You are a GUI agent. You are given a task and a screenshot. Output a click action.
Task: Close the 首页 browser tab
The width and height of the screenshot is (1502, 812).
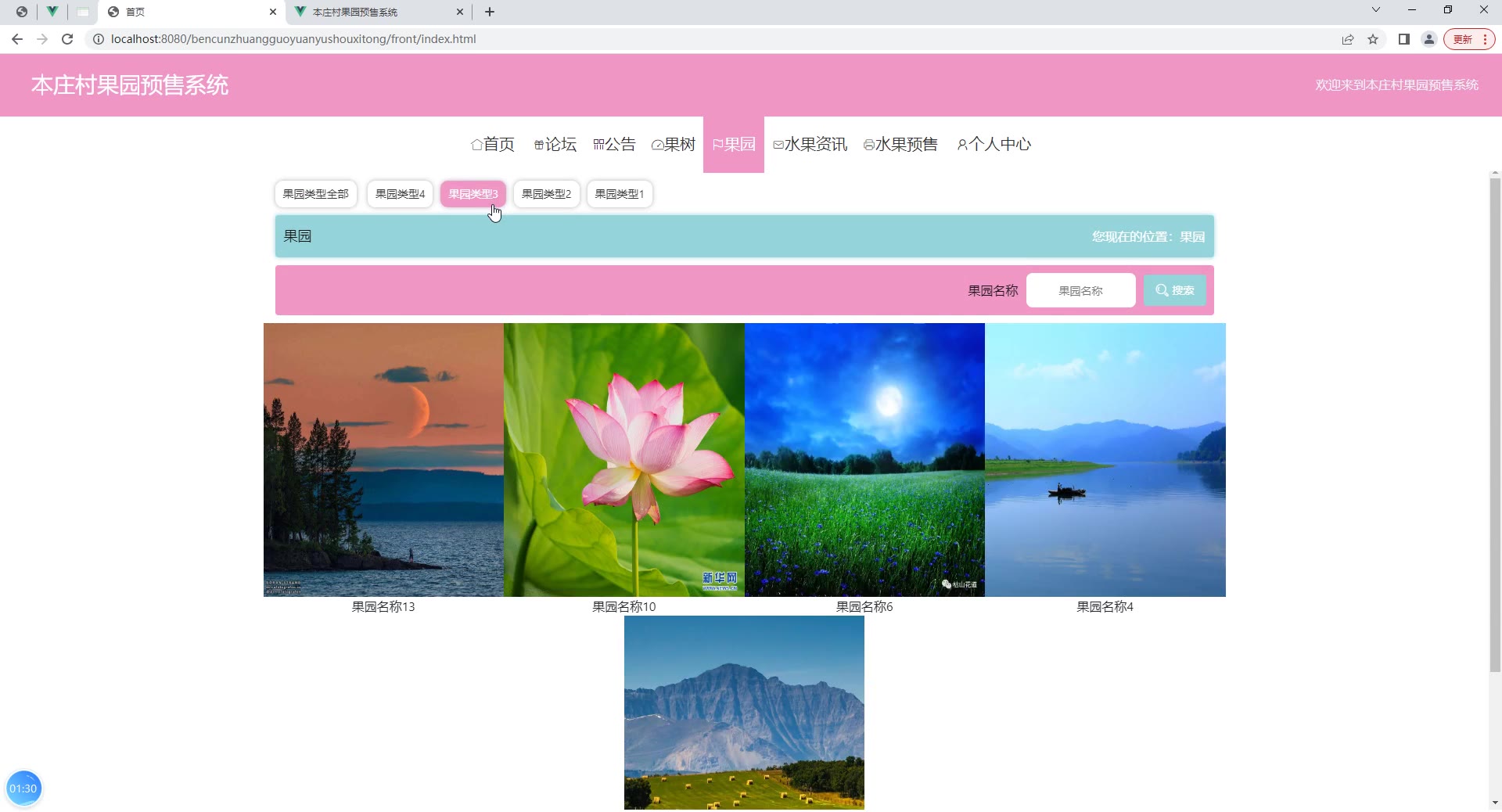[x=273, y=12]
